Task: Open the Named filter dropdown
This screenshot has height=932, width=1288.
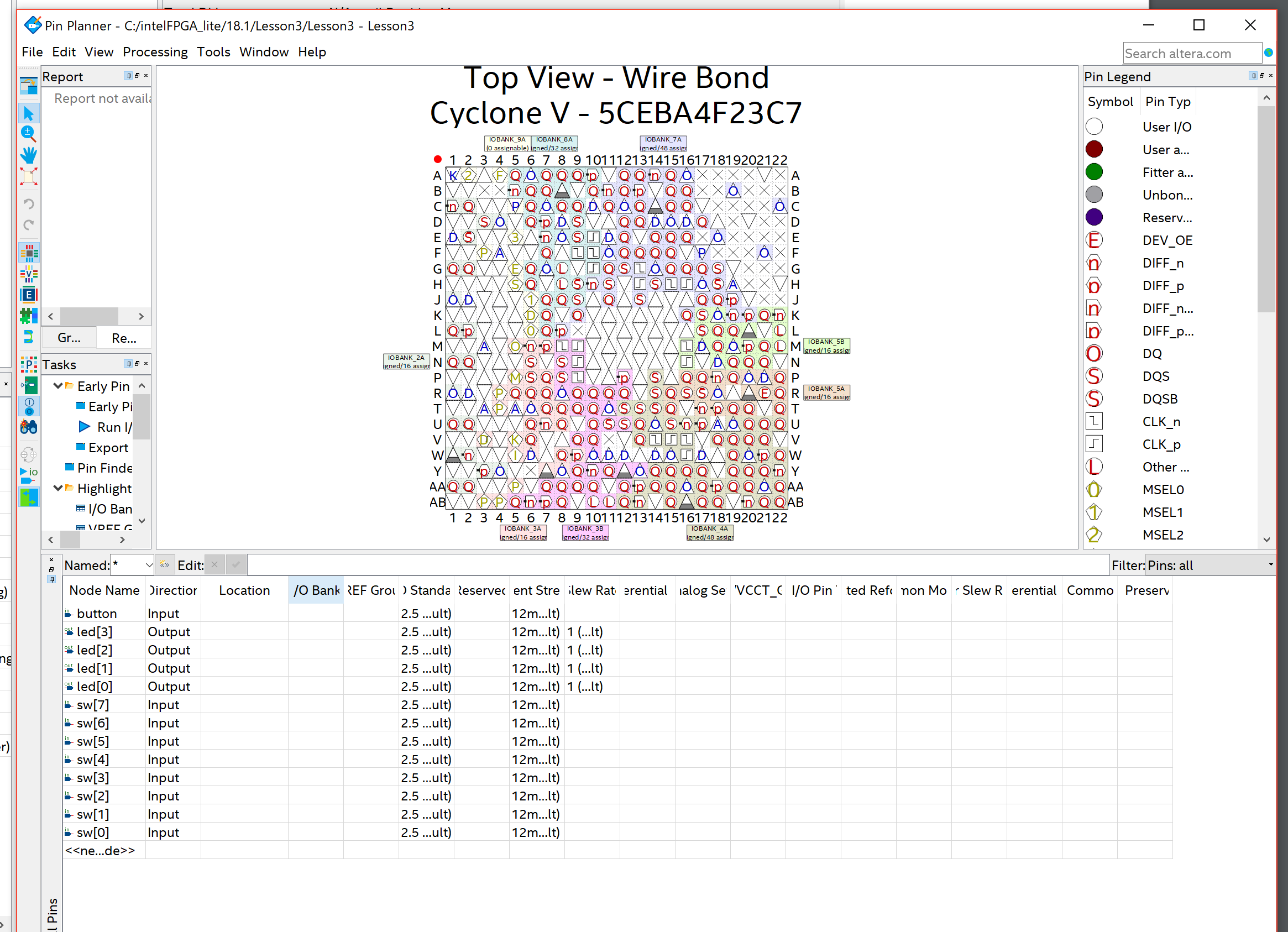Action: (x=149, y=565)
